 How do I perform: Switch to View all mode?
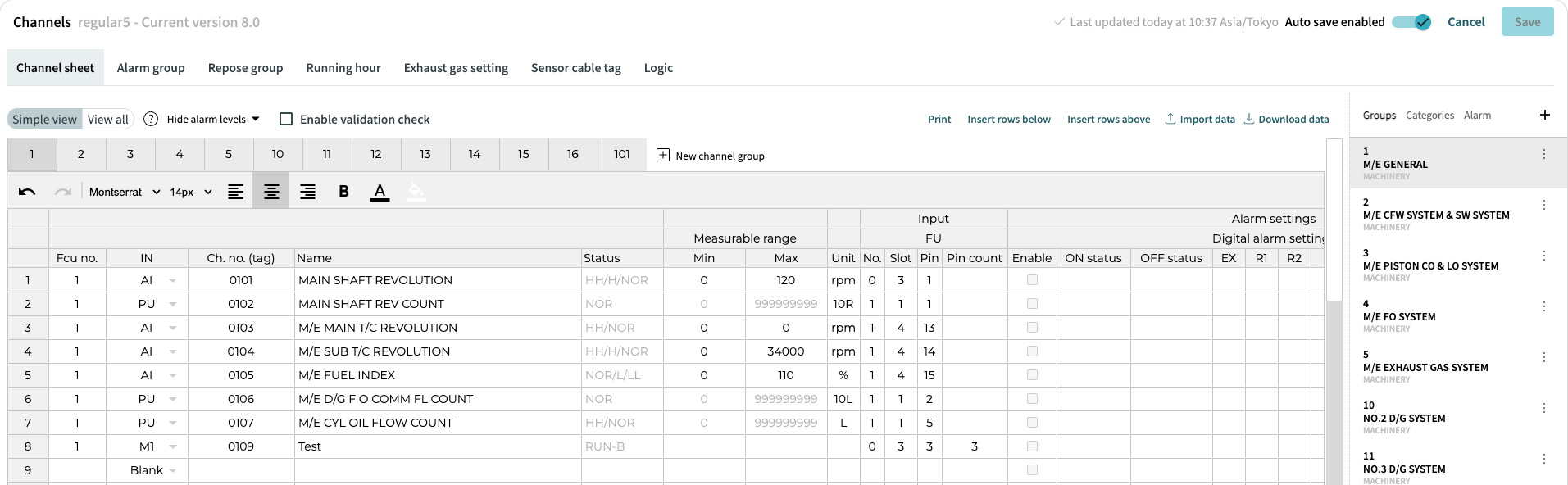(x=108, y=119)
